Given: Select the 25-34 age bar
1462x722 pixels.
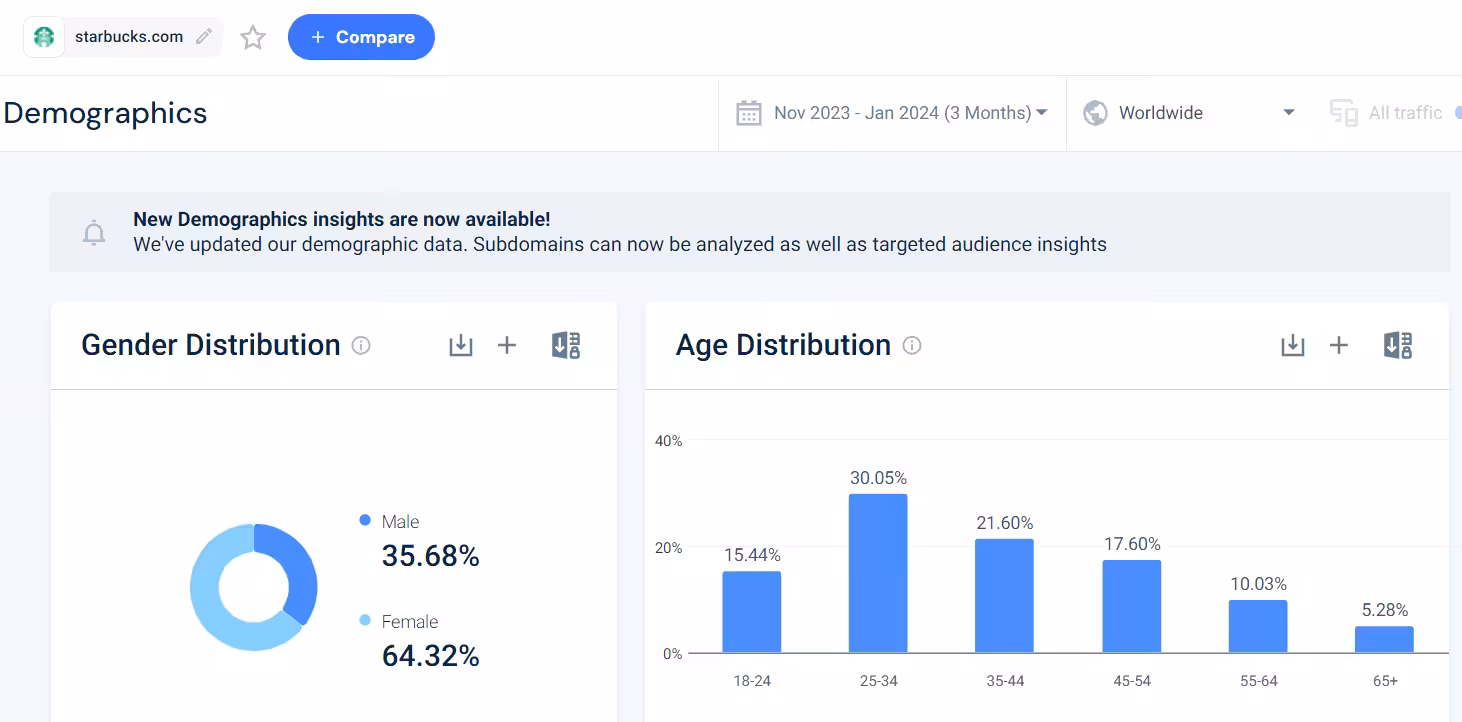Looking at the screenshot, I should point(878,573).
